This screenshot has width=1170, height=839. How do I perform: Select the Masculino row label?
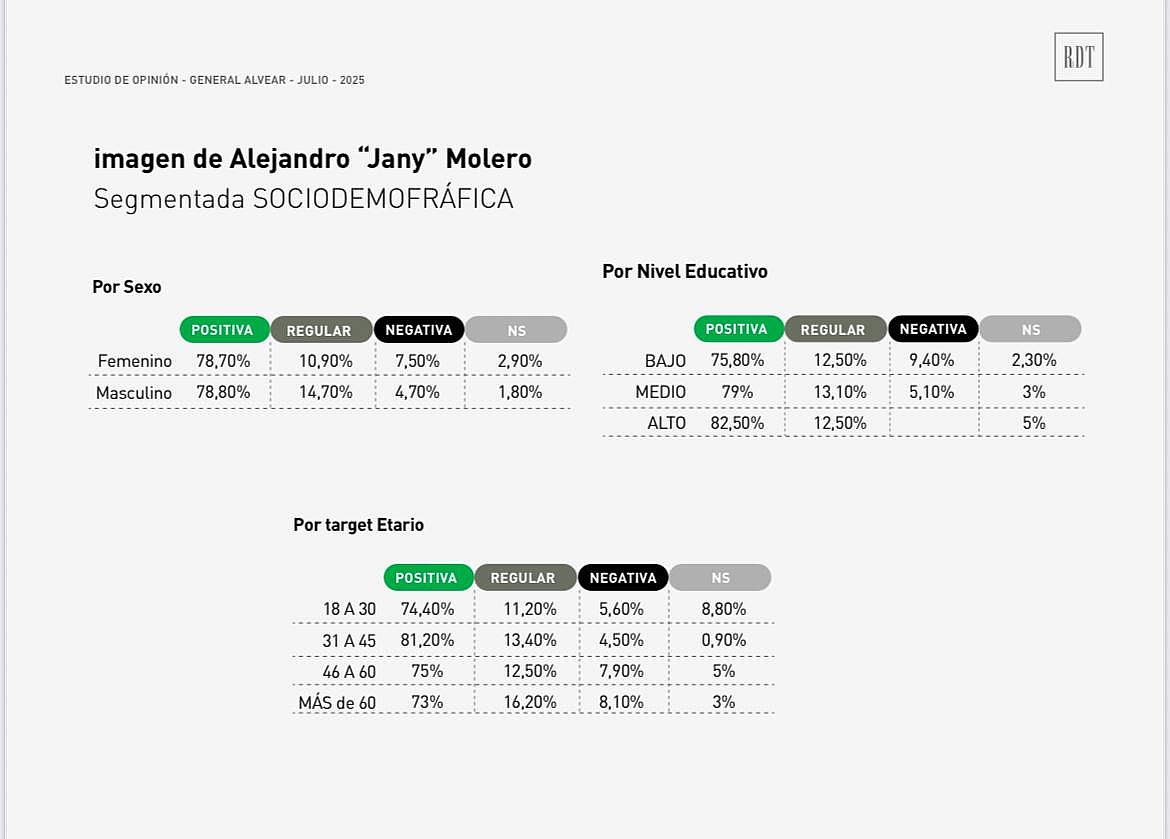click(x=134, y=393)
